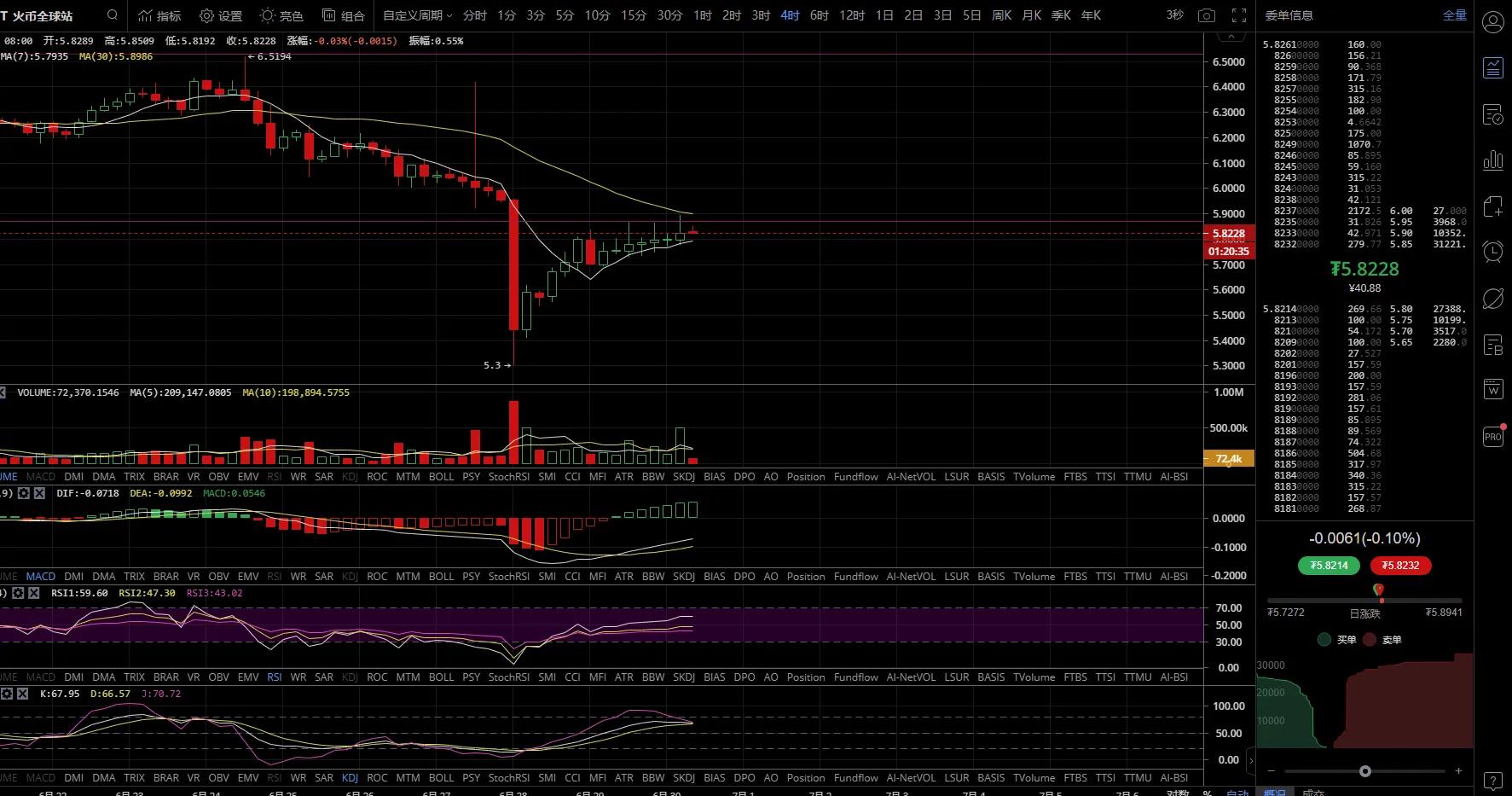
Task: Toggle the 买单 buy orders legend
Action: tap(1336, 640)
